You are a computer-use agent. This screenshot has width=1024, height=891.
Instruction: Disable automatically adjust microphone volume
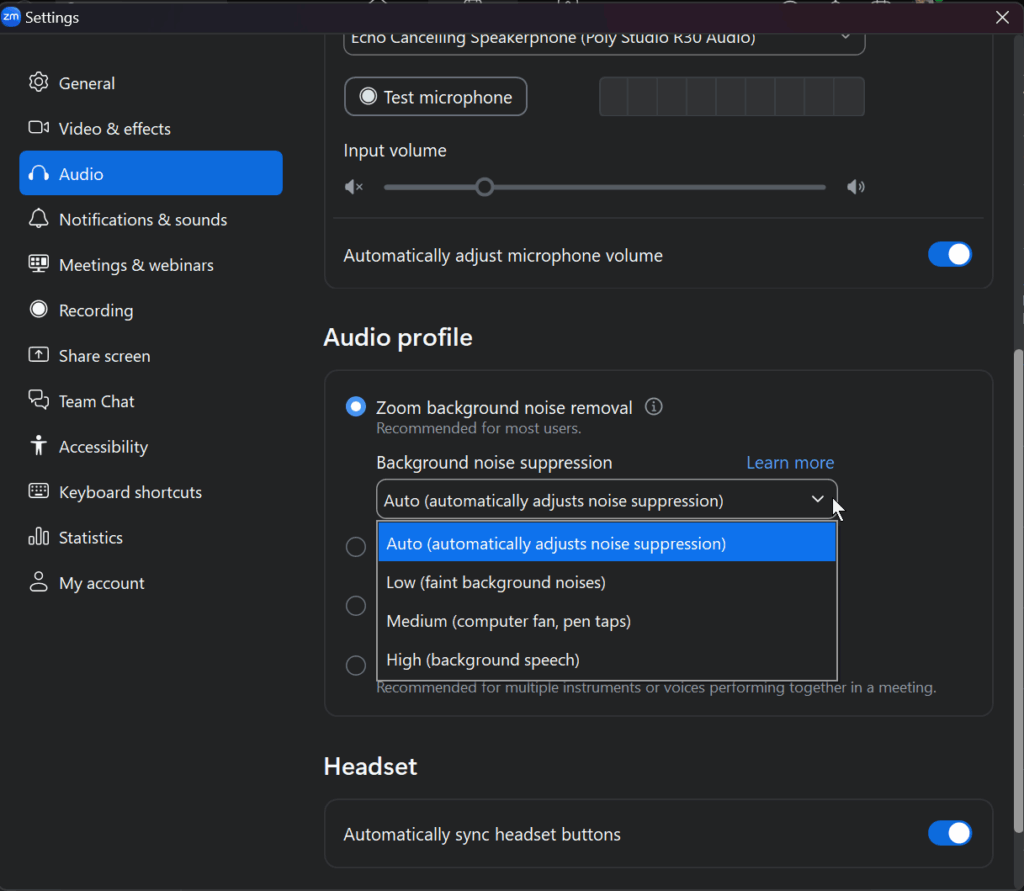point(949,255)
